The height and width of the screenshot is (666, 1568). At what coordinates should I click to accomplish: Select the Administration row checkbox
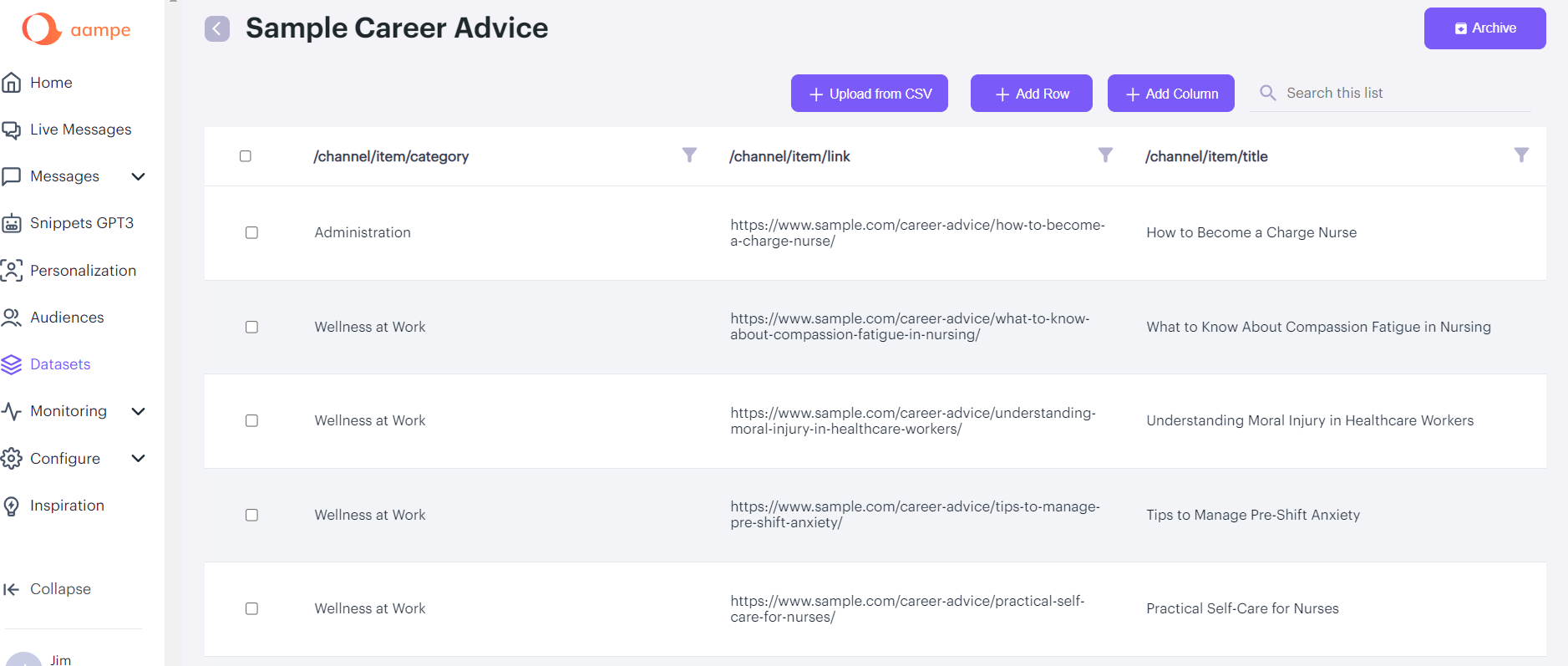point(251,232)
